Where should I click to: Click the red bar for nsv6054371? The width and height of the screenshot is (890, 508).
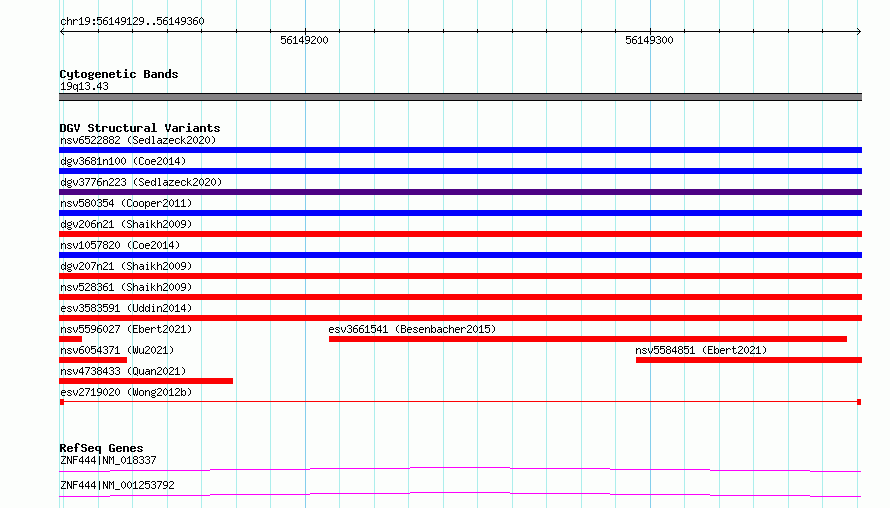[93, 360]
